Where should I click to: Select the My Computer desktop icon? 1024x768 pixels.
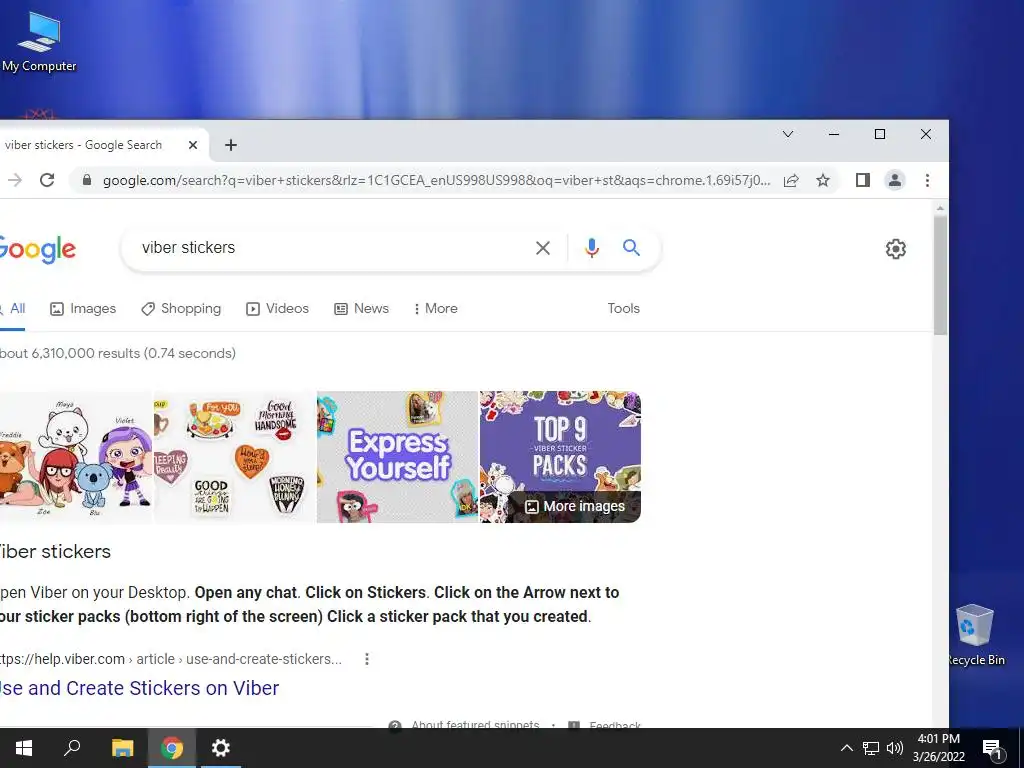click(39, 41)
